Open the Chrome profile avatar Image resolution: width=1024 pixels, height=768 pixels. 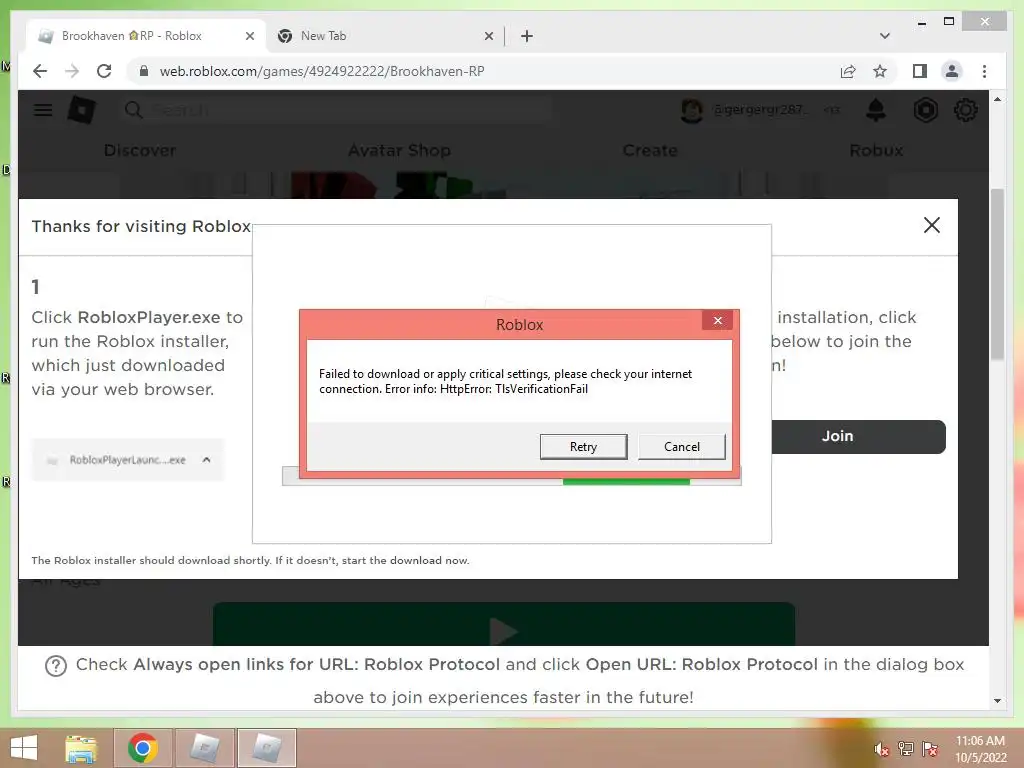pos(952,71)
